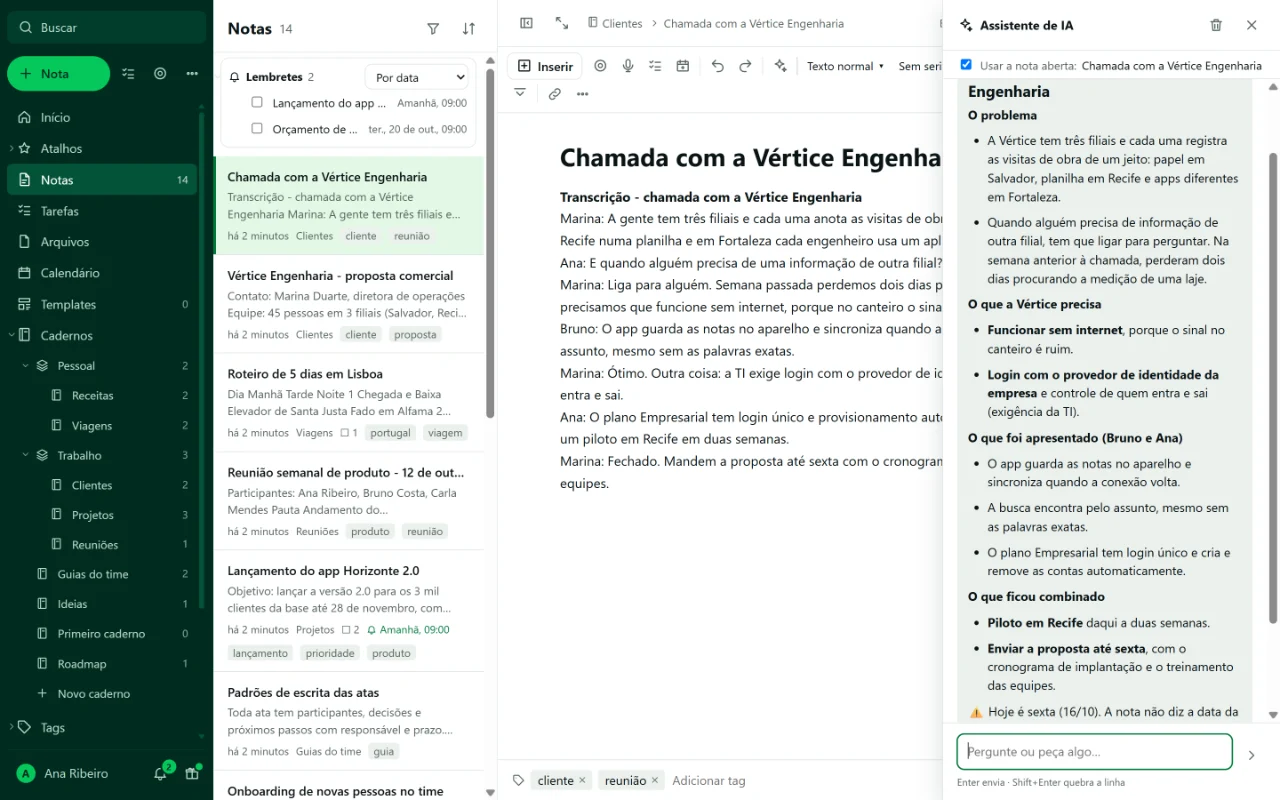
Task: Expand the note to full screen
Action: [562, 23]
